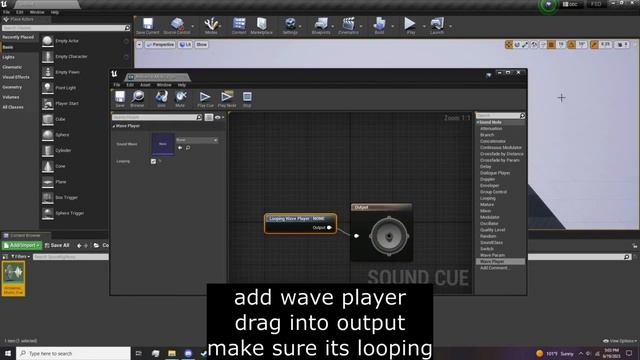Open Browse icon in Sound Cue toolbar
The height and width of the screenshot is (360, 640).
click(138, 99)
